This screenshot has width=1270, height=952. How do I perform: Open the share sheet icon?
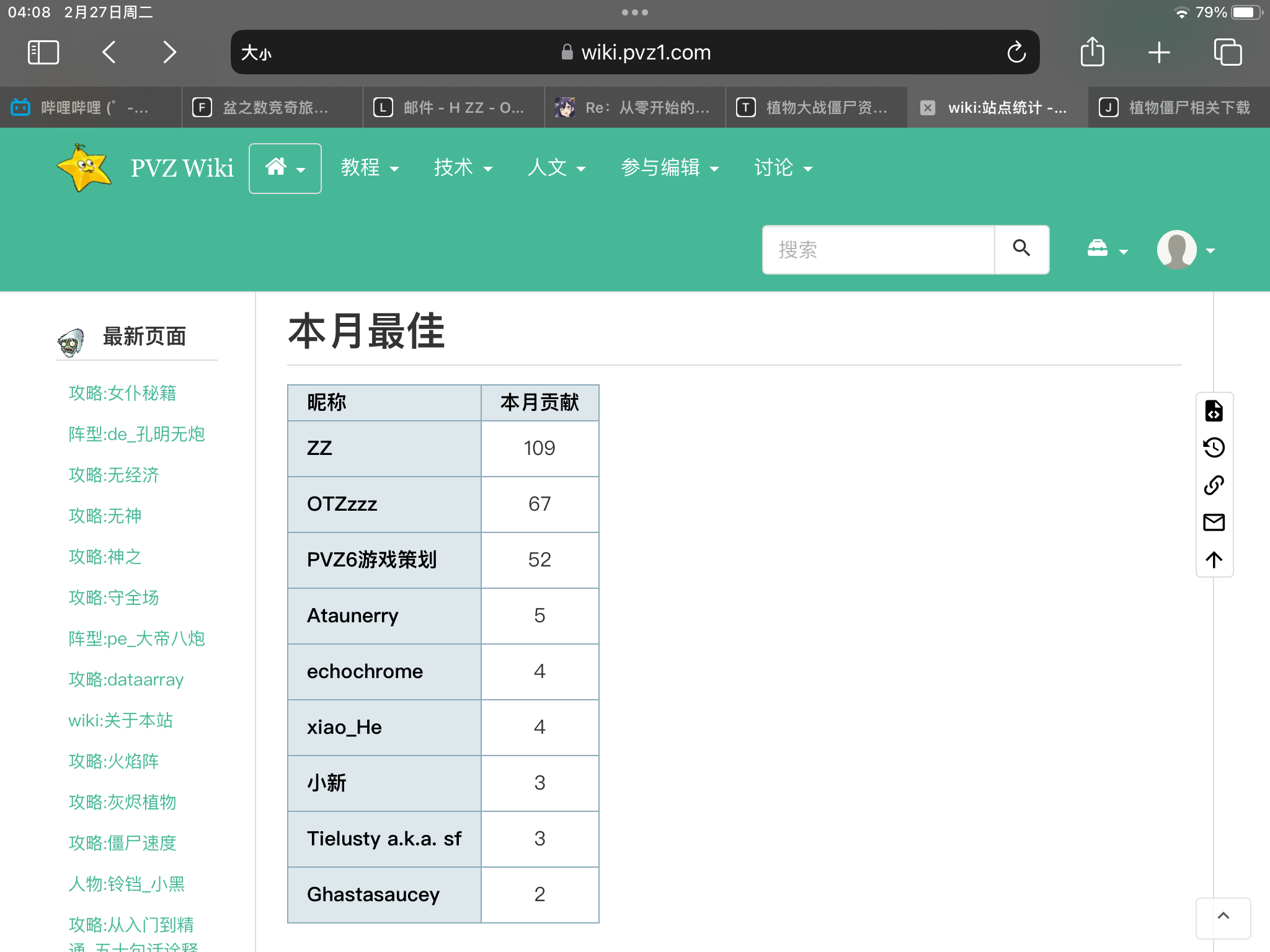pyautogui.click(x=1092, y=52)
